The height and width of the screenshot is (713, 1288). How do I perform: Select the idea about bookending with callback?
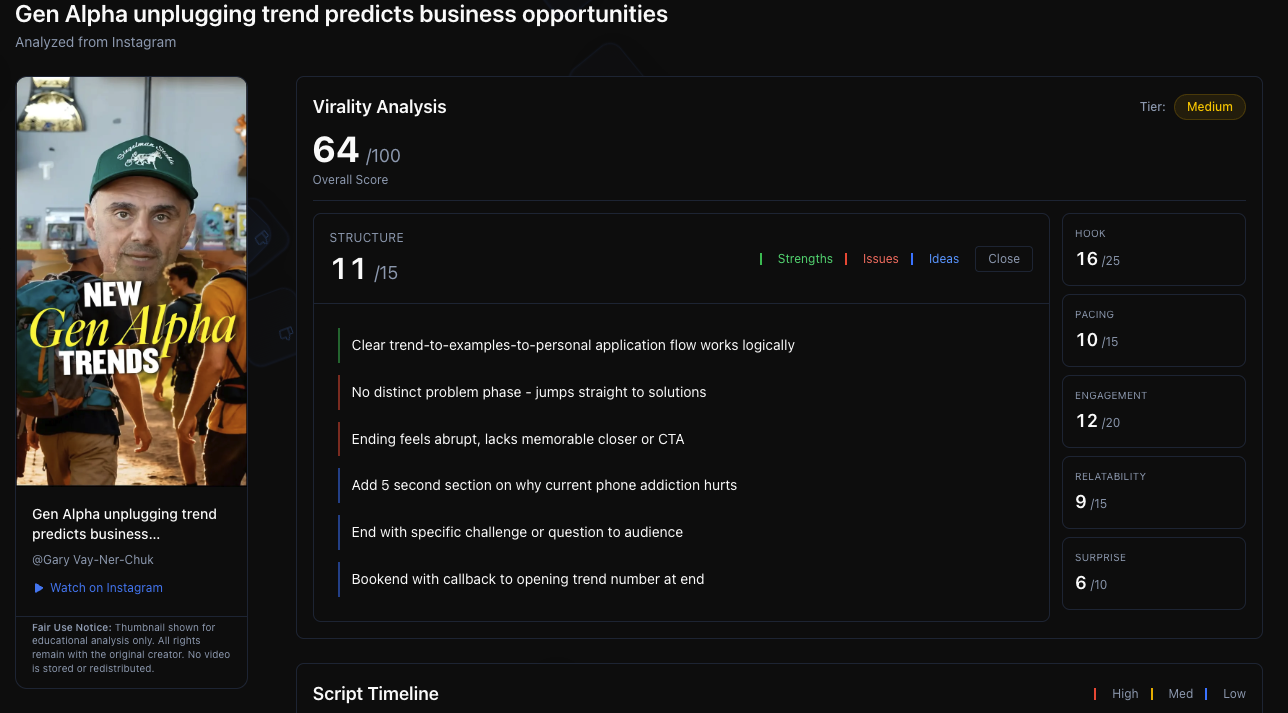pyautogui.click(x=528, y=579)
